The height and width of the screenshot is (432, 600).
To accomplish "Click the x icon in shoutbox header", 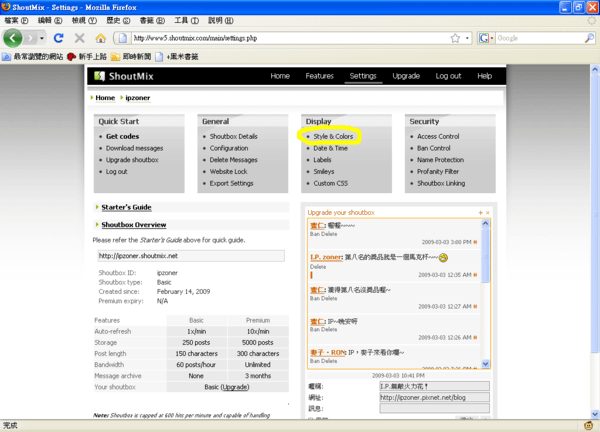I will [488, 213].
